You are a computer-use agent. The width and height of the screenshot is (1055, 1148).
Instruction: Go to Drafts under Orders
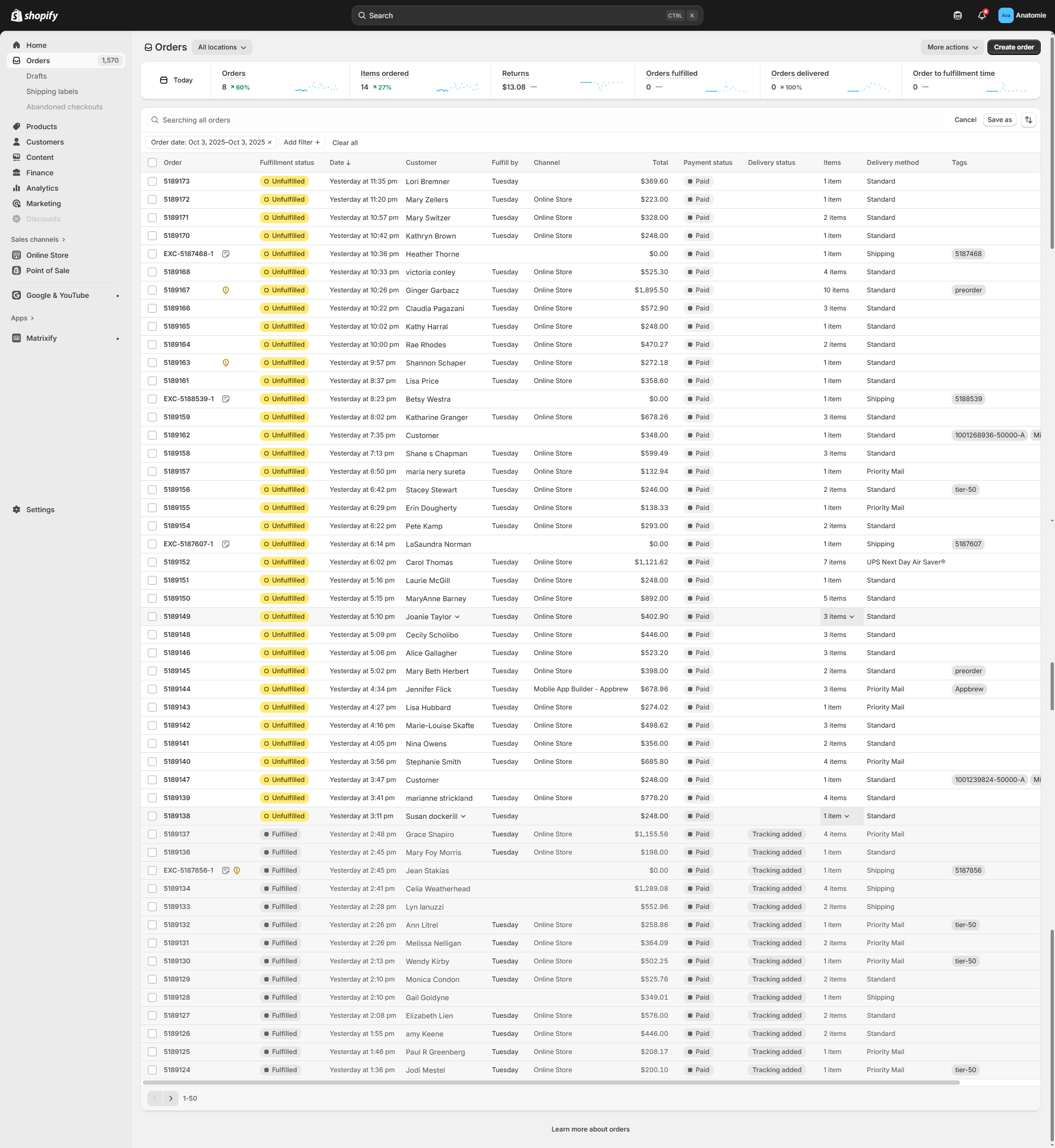pos(36,76)
